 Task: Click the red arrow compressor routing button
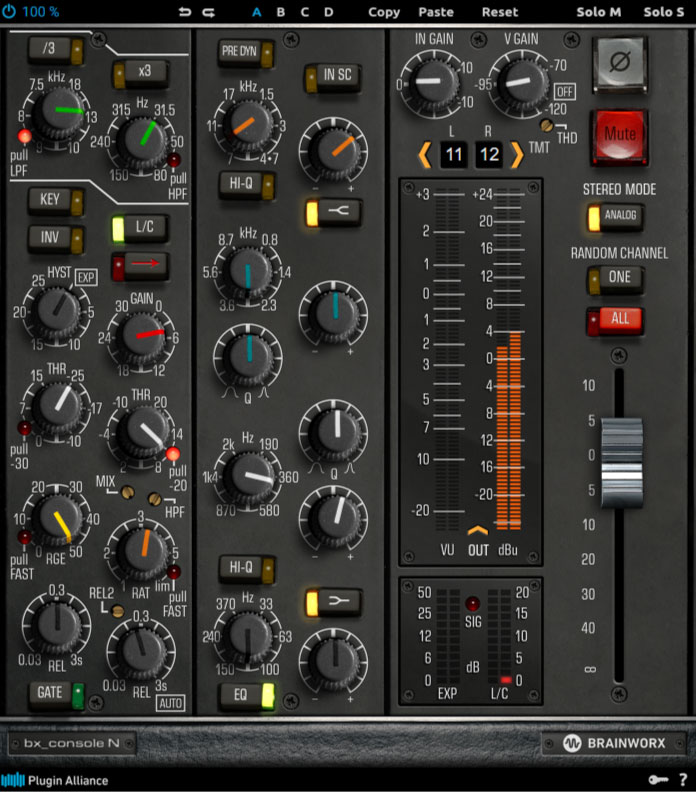point(140,266)
